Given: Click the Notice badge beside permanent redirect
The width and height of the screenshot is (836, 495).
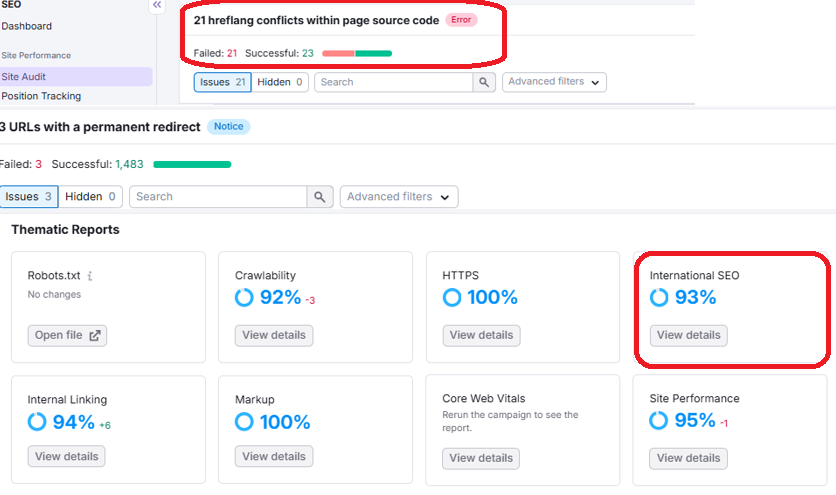Looking at the screenshot, I should [x=228, y=126].
